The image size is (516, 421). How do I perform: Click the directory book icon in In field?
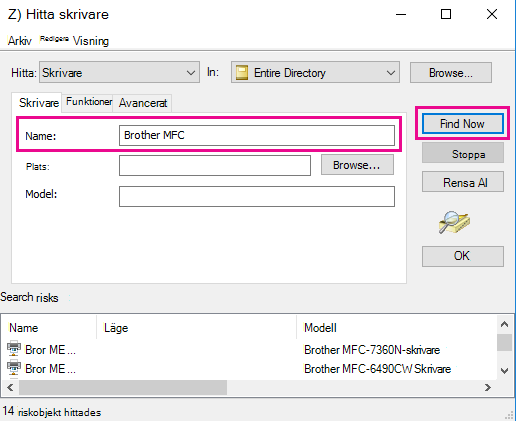point(242,72)
